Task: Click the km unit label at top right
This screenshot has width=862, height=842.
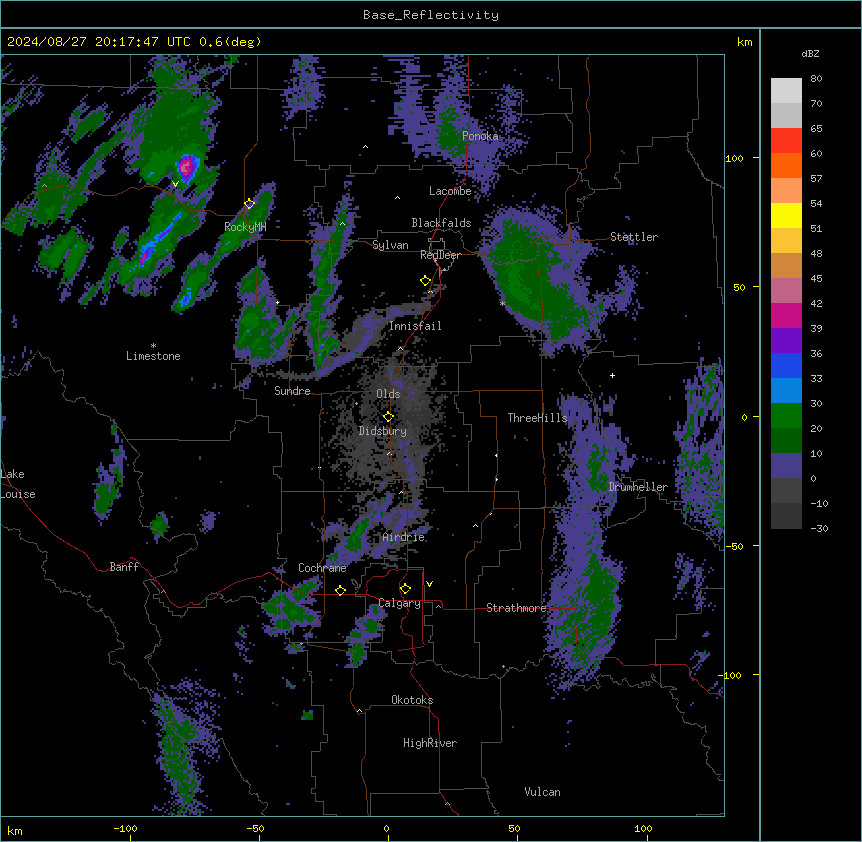Action: click(x=745, y=42)
